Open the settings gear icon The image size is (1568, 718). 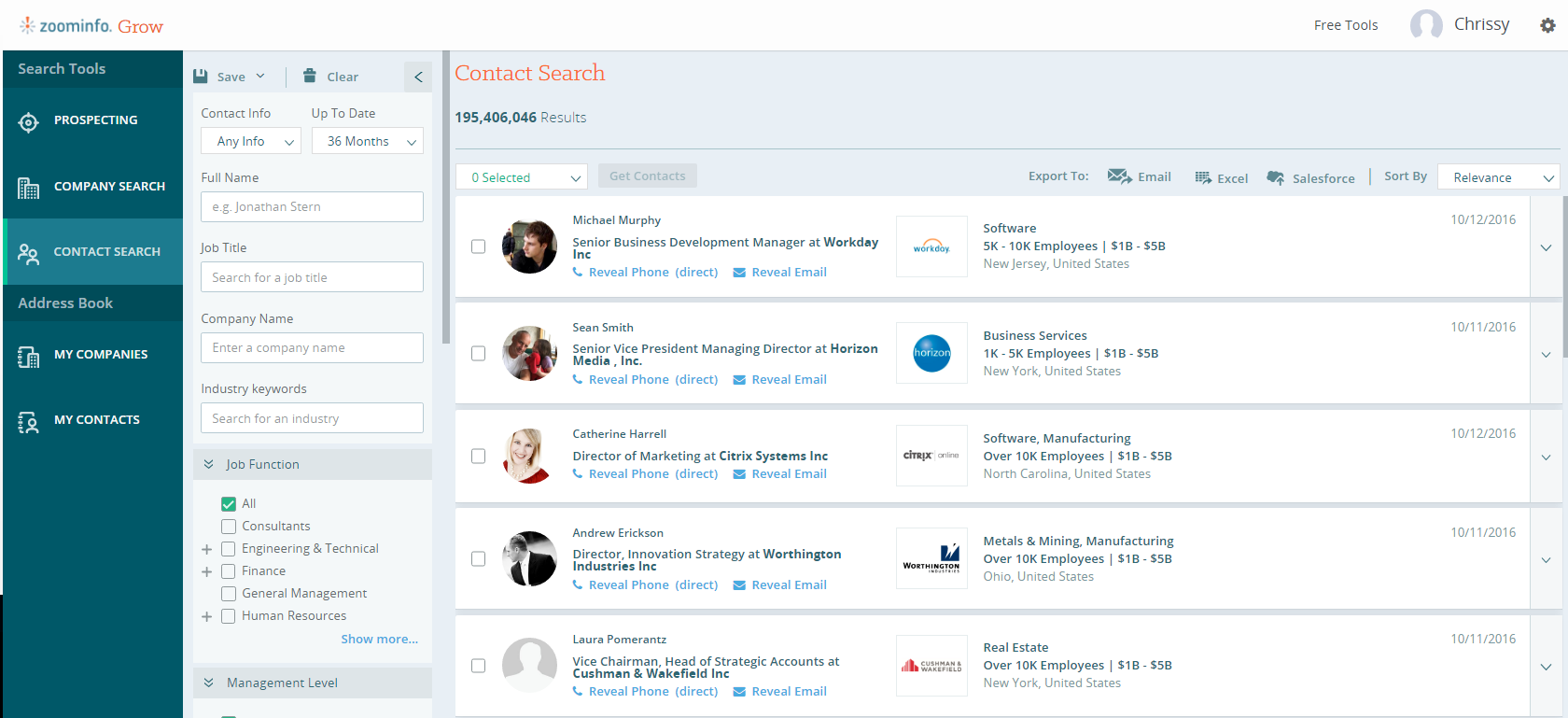coord(1547,25)
